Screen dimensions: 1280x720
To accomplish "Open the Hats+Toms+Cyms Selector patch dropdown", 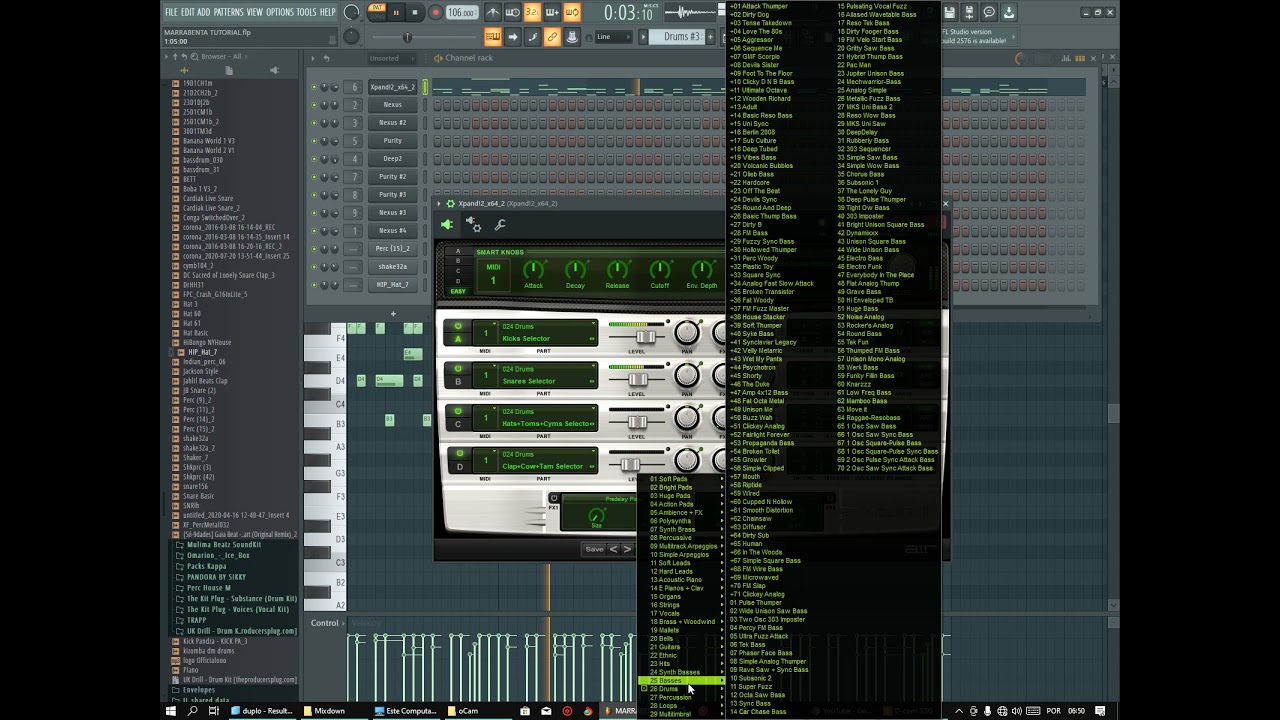I will point(546,423).
